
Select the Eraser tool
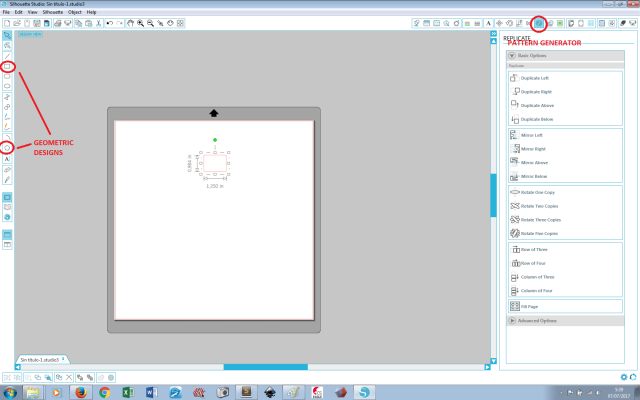(x=7, y=169)
